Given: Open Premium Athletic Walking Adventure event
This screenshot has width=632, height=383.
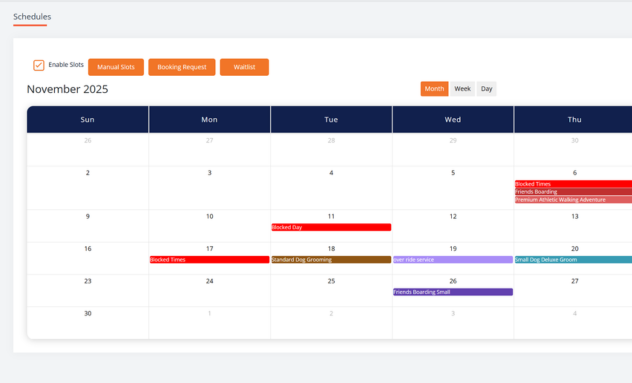Looking at the screenshot, I should 573,200.
